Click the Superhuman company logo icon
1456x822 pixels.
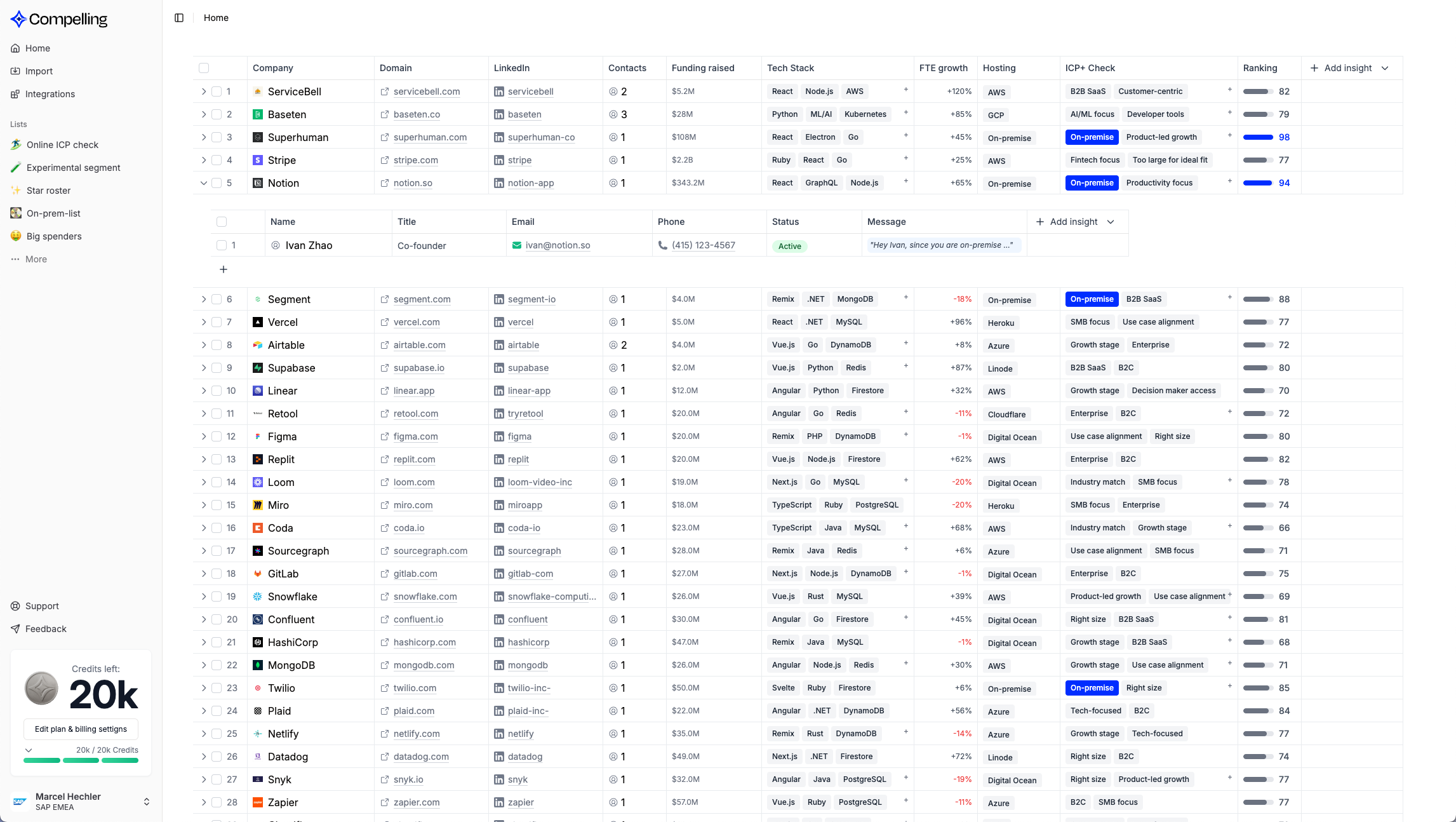tap(258, 137)
